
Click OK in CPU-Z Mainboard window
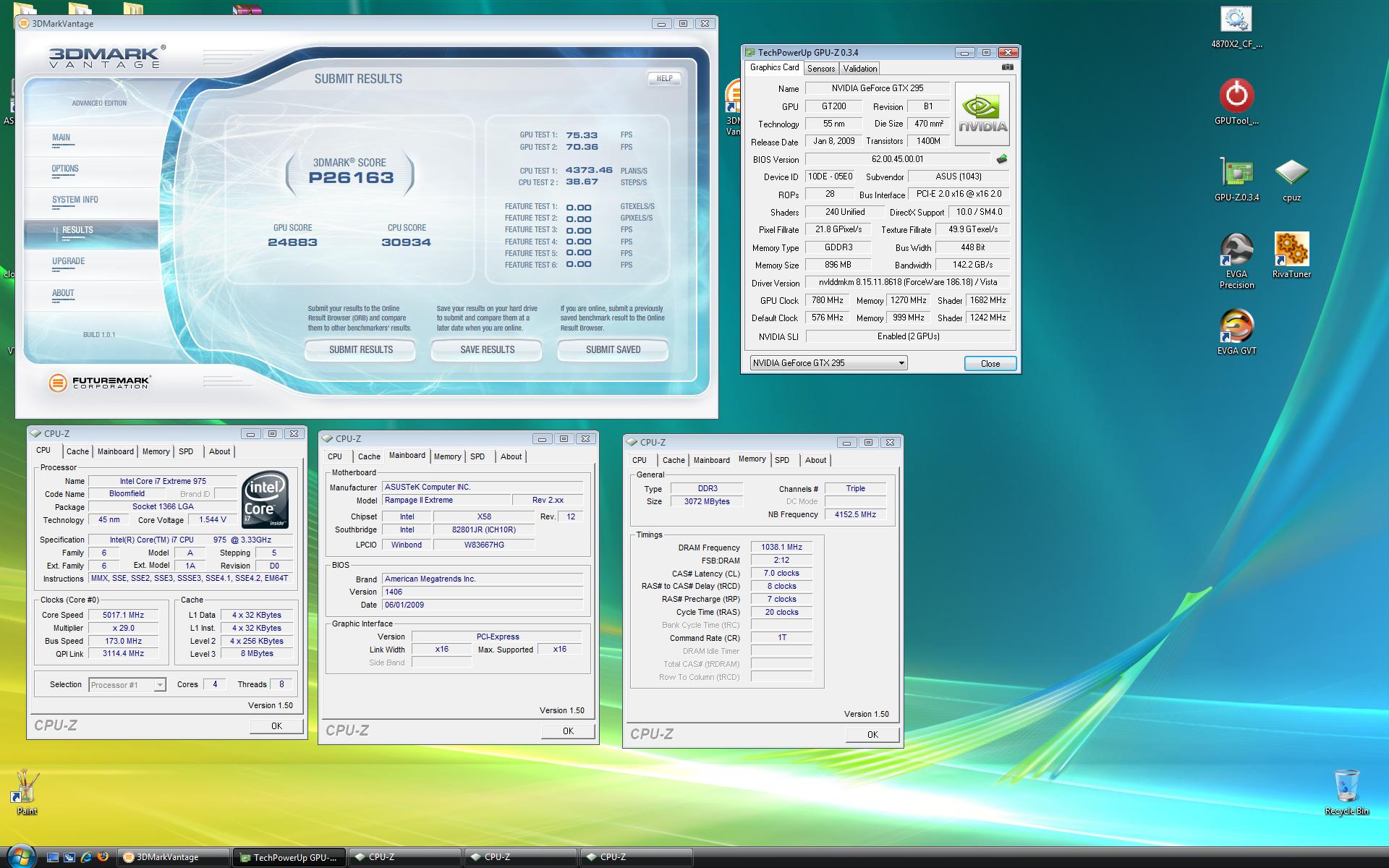pyautogui.click(x=568, y=731)
